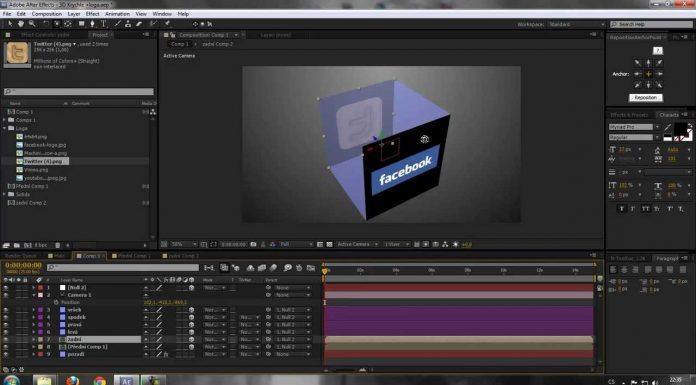Hide the levá layer eye
Screen dimensions: 696x385
6,332
